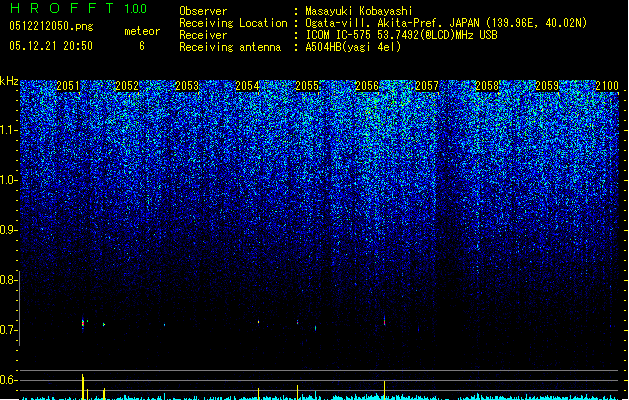Click the 'Receiving Location' label
The height and width of the screenshot is (400, 629).
point(233,23)
